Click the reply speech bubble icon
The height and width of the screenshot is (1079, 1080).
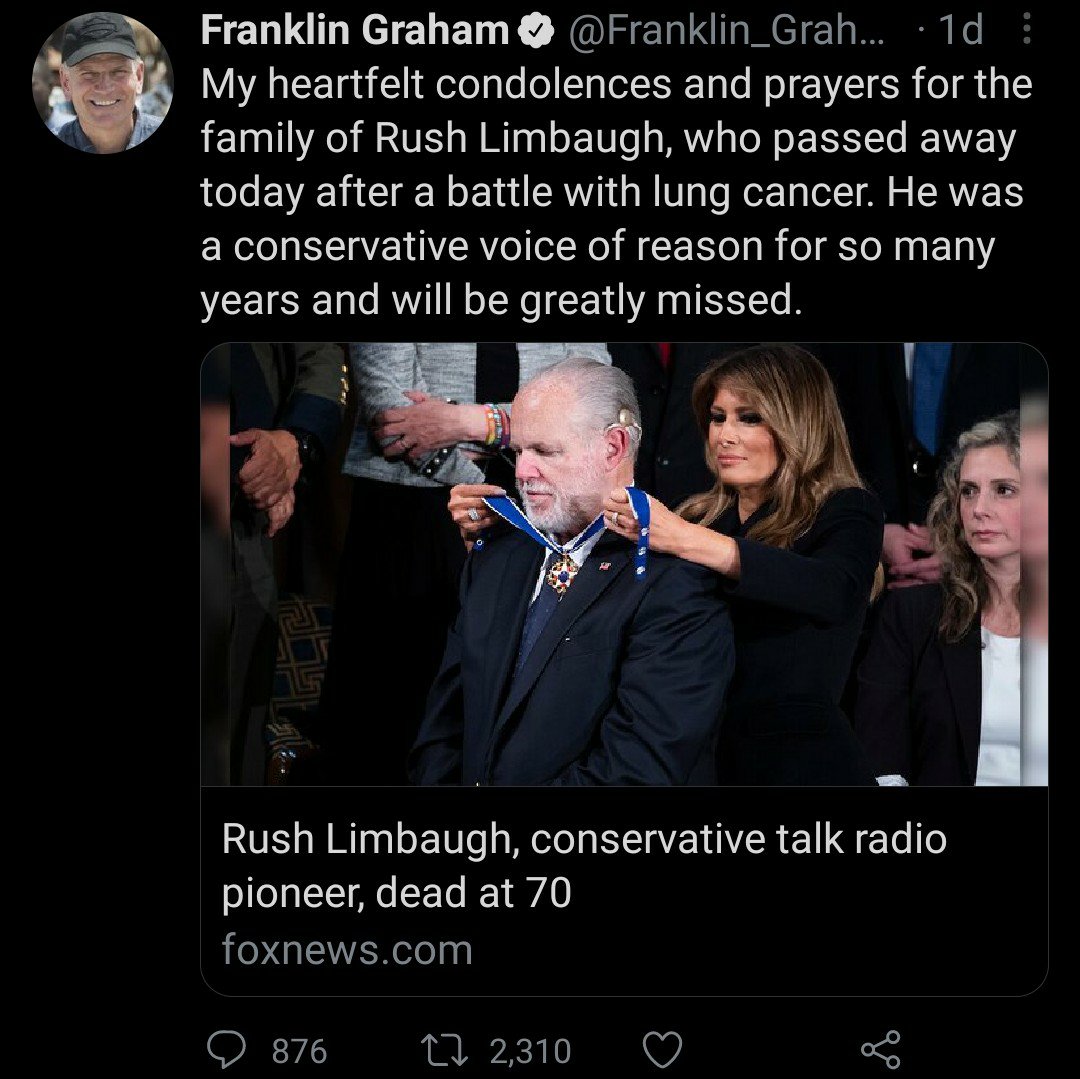click(x=227, y=1050)
